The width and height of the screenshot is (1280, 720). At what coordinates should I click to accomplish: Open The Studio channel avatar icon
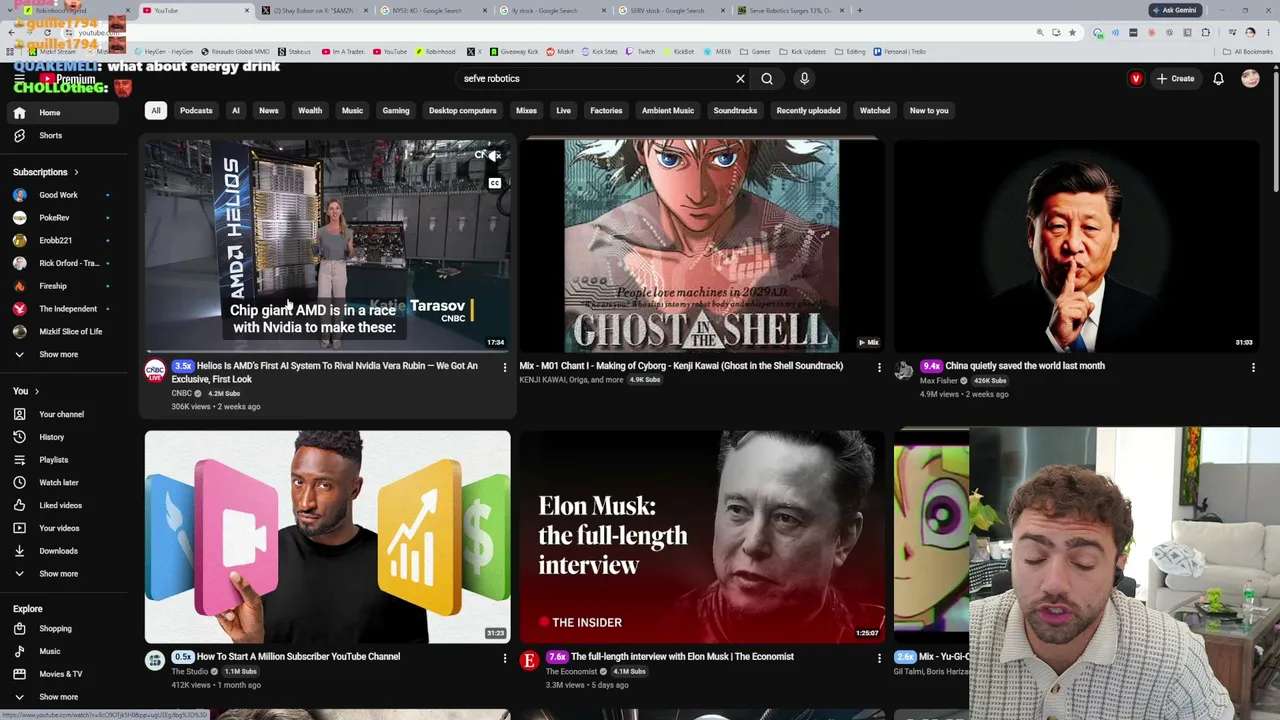(x=155, y=660)
